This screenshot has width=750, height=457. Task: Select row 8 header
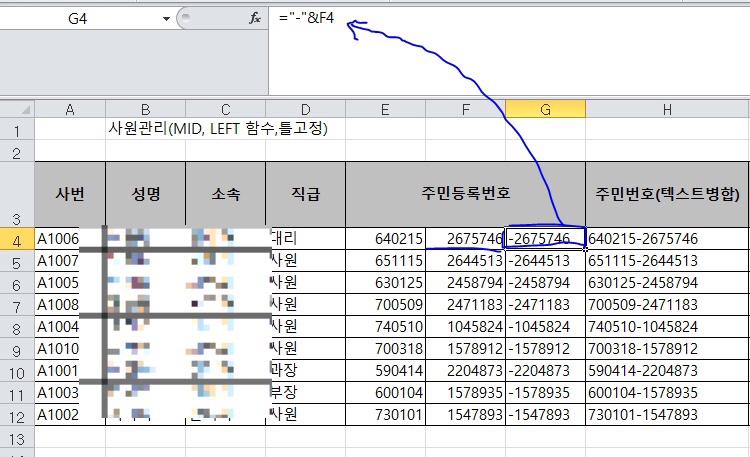(x=17, y=327)
